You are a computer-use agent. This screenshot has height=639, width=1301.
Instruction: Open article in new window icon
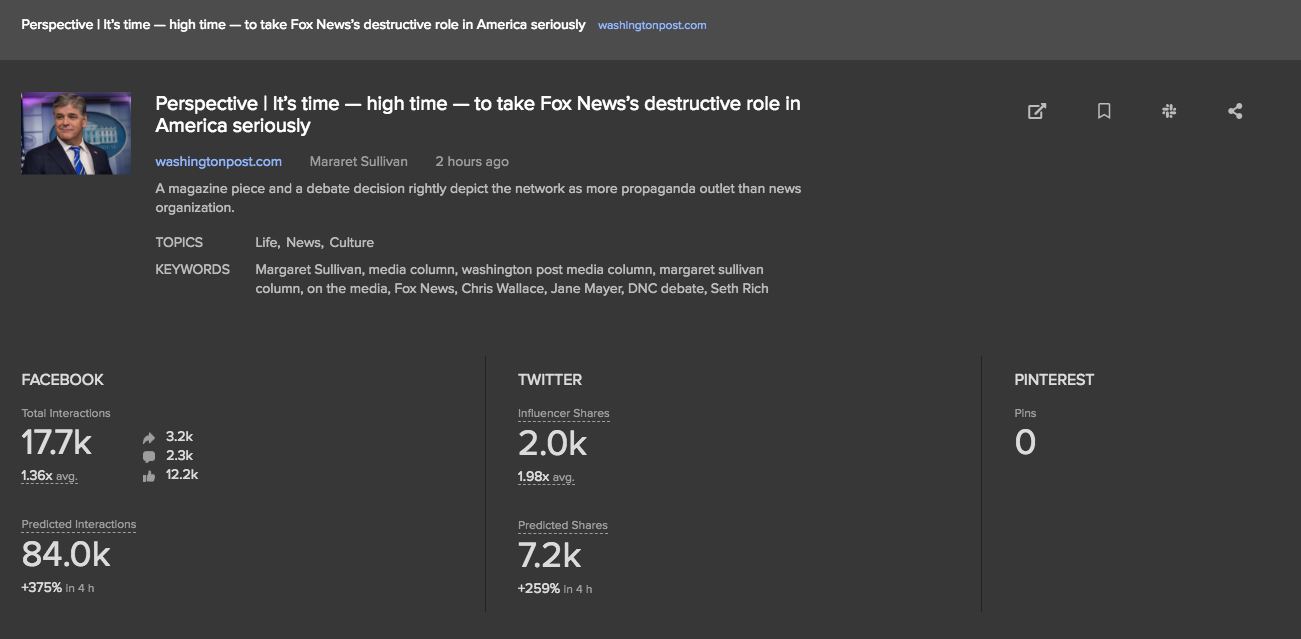pos(1037,112)
